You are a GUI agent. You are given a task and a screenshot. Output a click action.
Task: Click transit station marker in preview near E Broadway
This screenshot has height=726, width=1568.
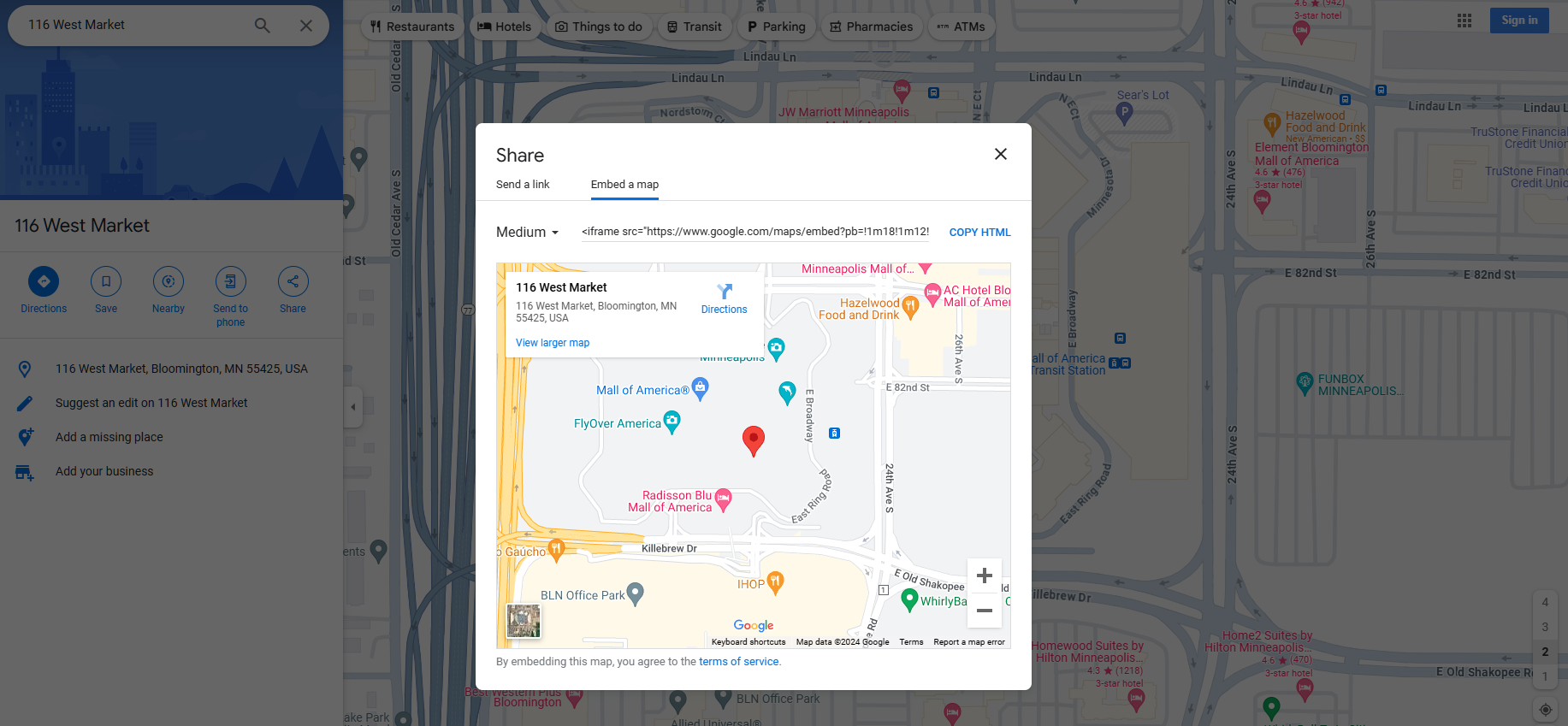(x=834, y=434)
